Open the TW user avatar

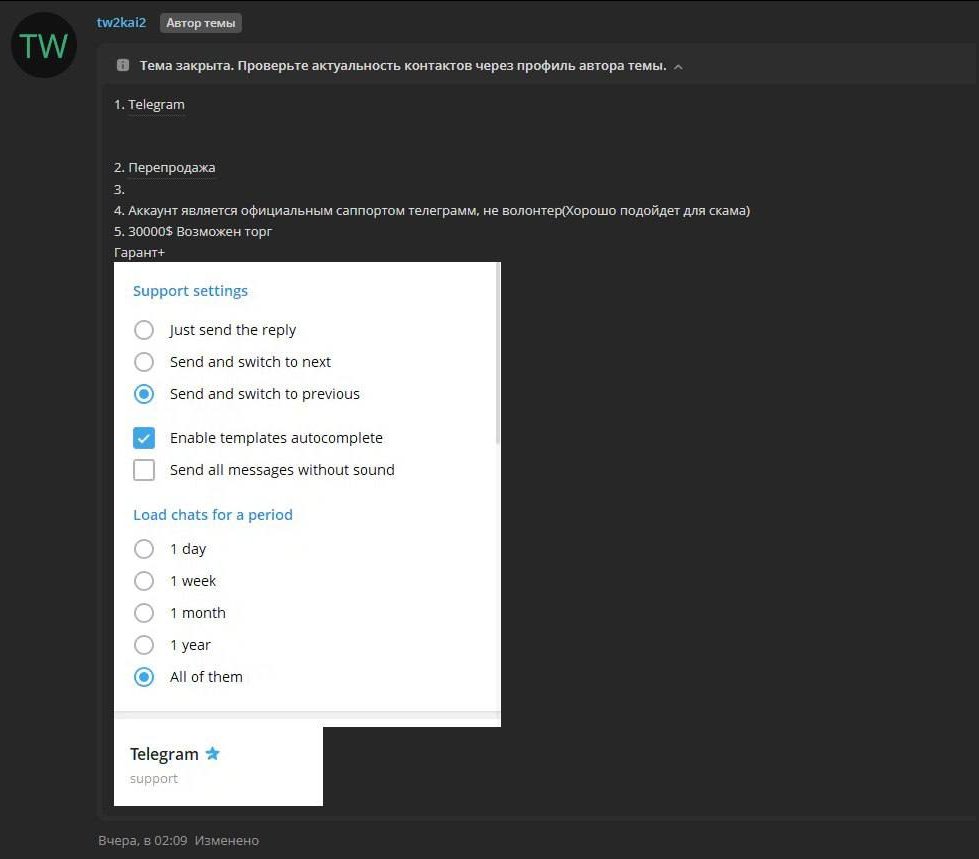coord(44,46)
